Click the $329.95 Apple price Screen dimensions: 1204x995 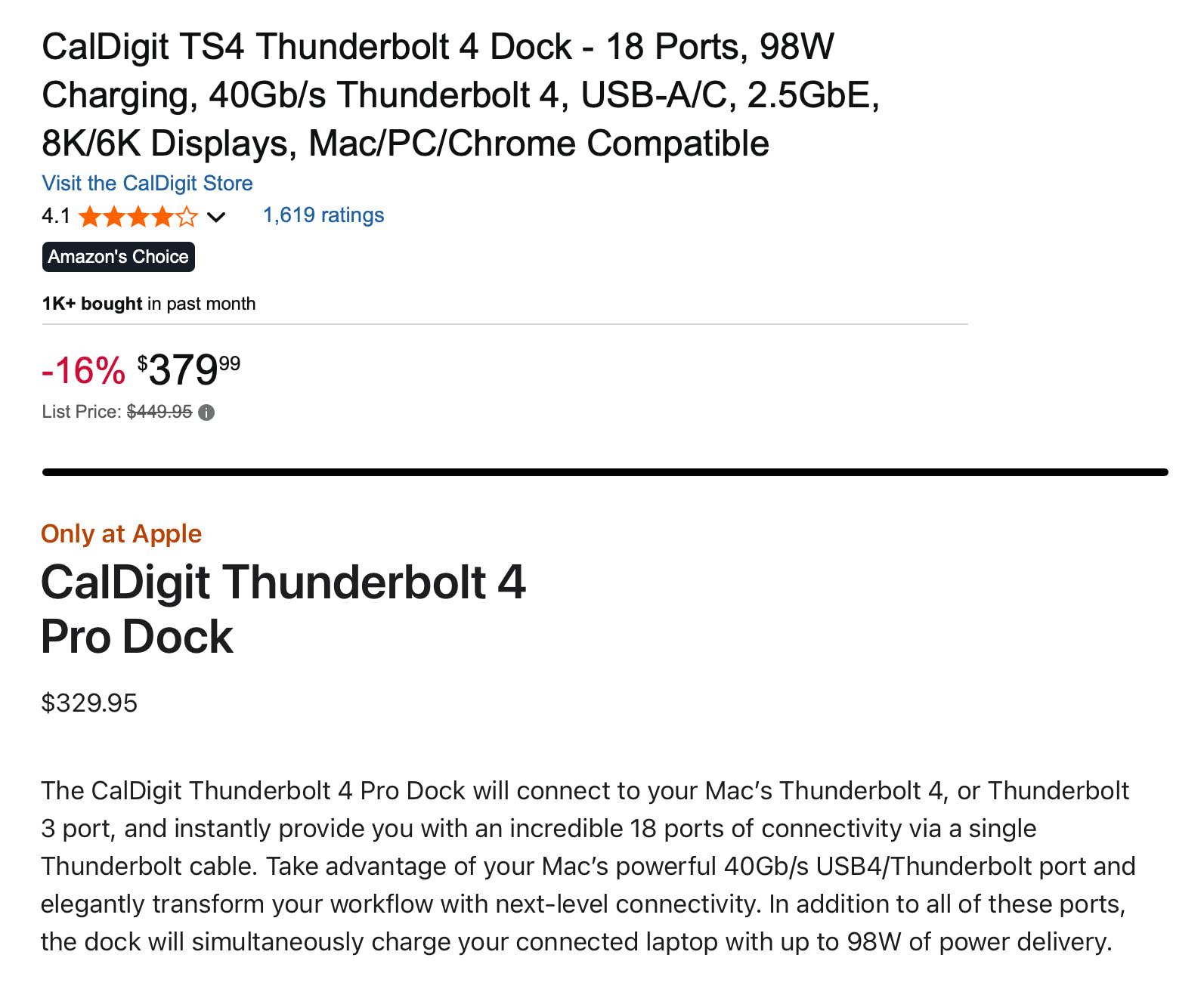pos(90,703)
